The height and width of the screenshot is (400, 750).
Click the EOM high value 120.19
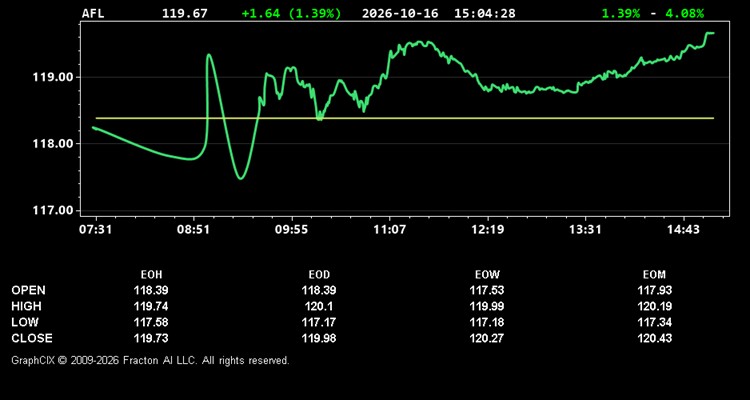654,306
